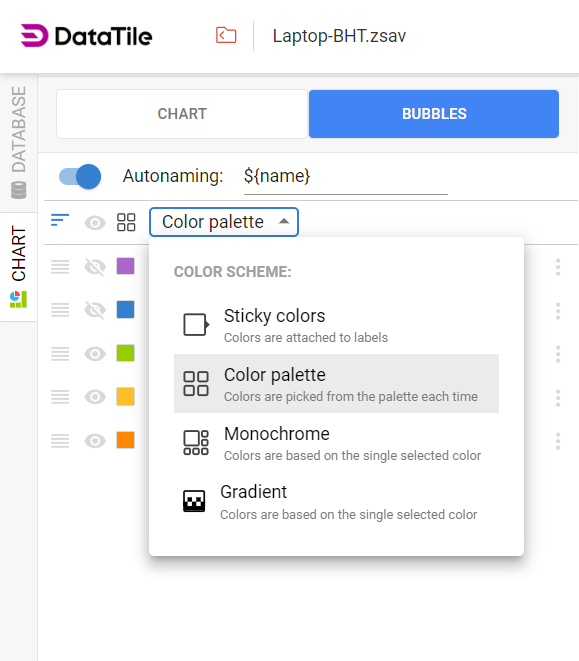The width and height of the screenshot is (579, 661).
Task: Toggle the Autonaming switch off
Action: 80,176
